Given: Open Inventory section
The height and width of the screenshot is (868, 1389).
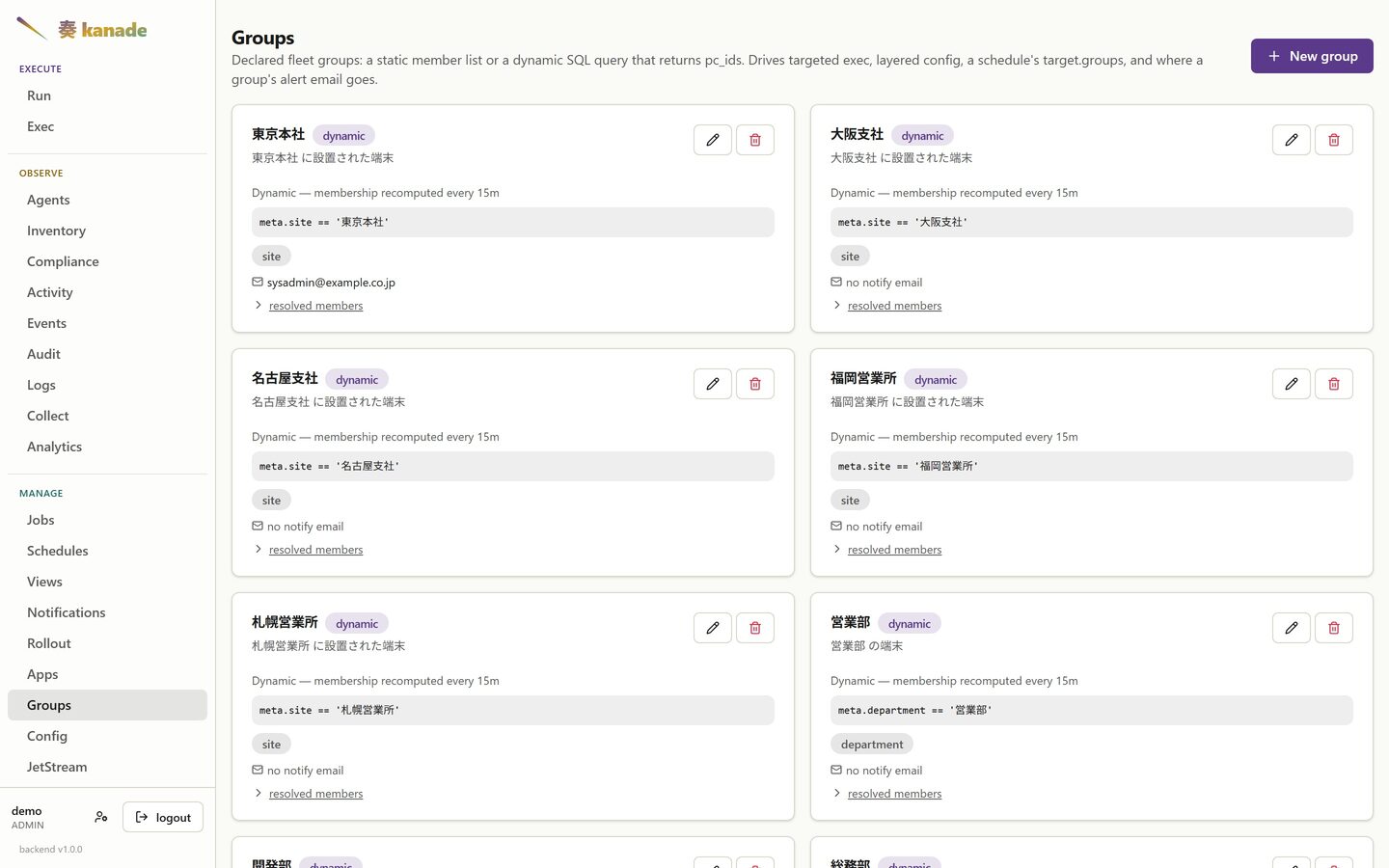Looking at the screenshot, I should [107, 231].
